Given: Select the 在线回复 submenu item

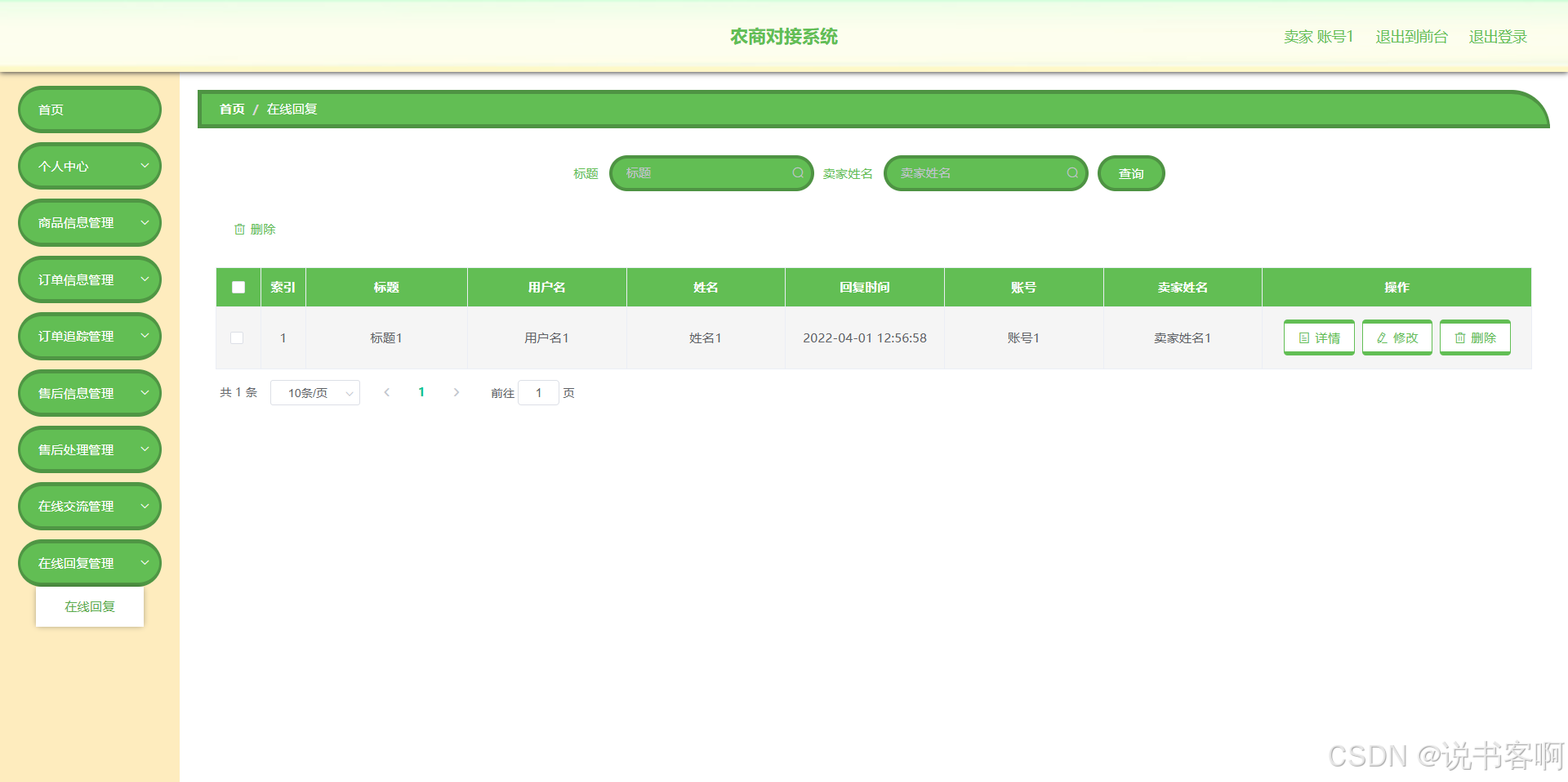Looking at the screenshot, I should tap(90, 606).
